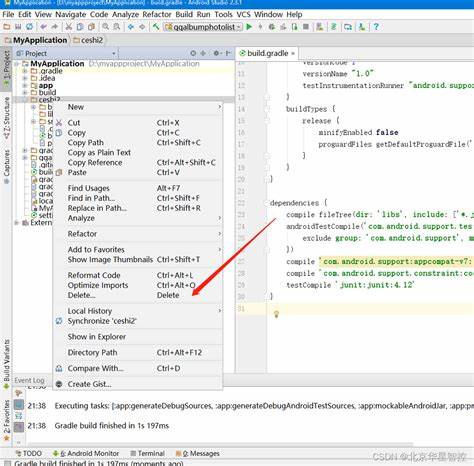Choose Copy Reference in context menu

pyautogui.click(x=138, y=163)
